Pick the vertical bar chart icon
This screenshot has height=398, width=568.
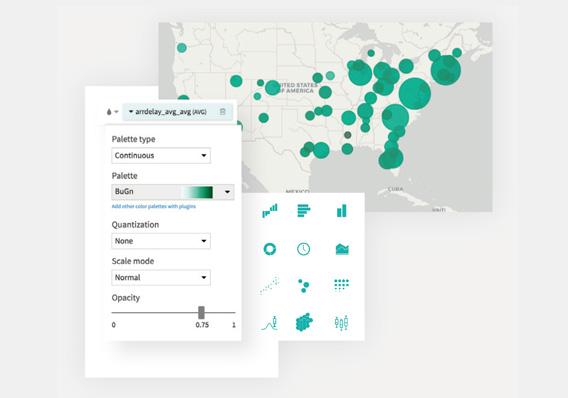[342, 211]
